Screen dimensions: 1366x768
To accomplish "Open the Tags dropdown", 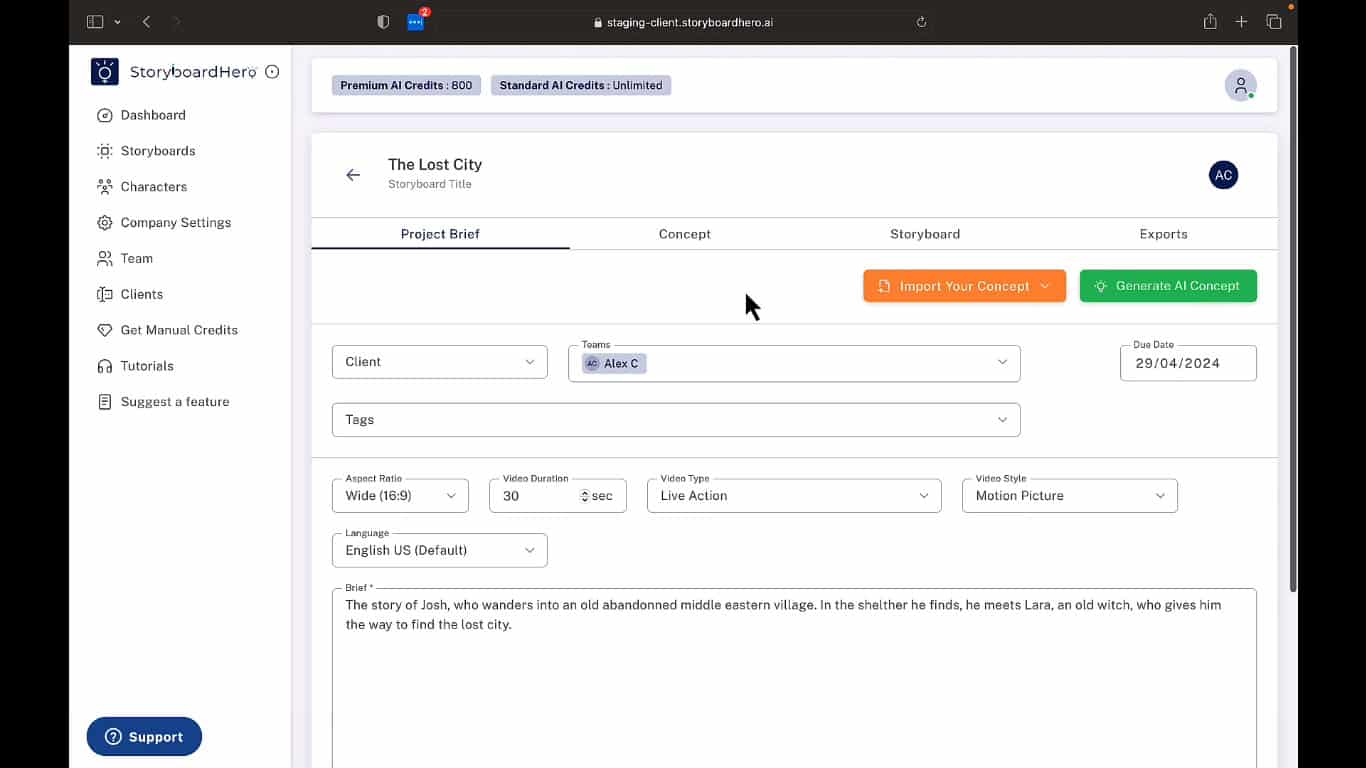I will pyautogui.click(x=676, y=420).
